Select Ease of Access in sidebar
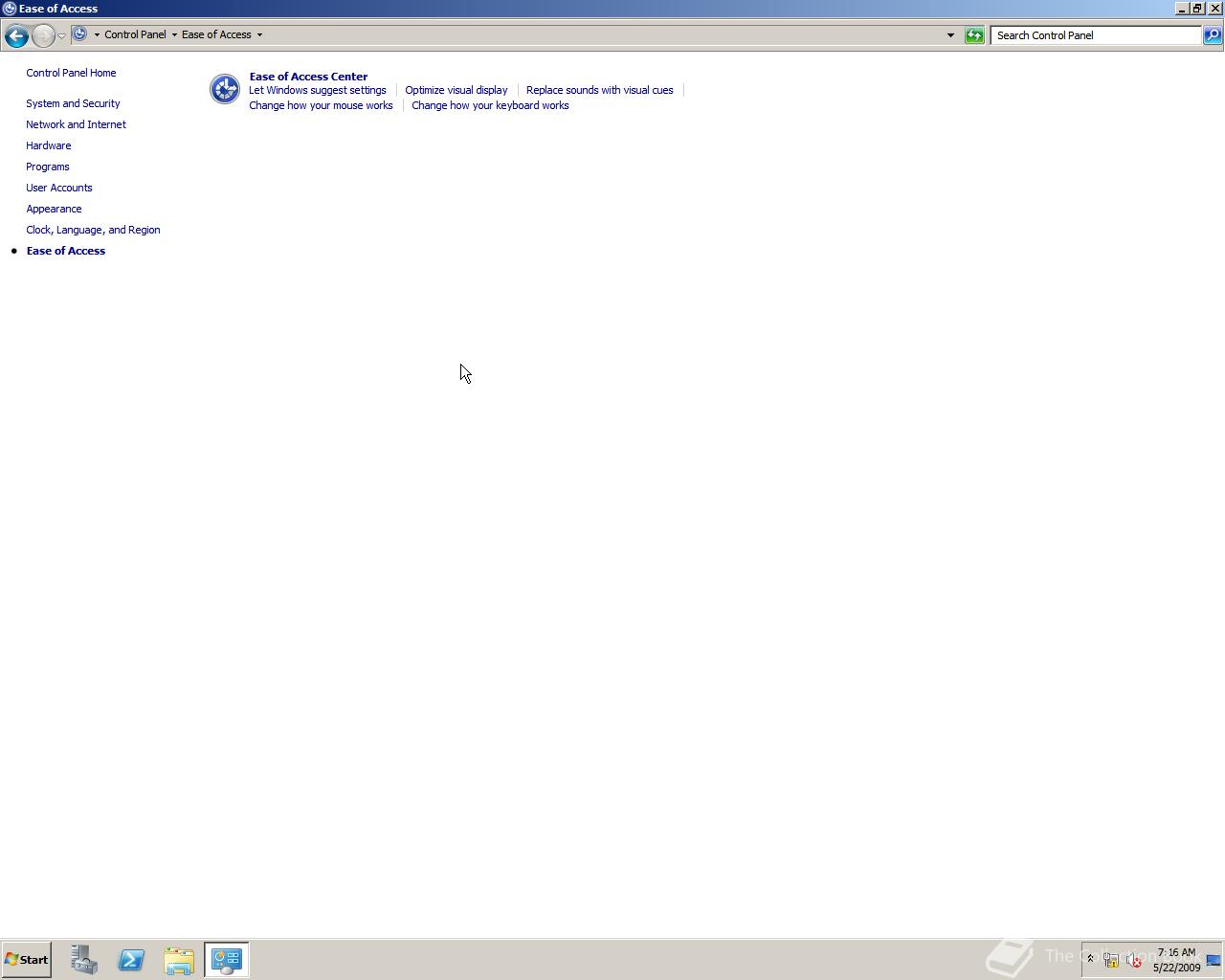1225x980 pixels. coord(65,251)
